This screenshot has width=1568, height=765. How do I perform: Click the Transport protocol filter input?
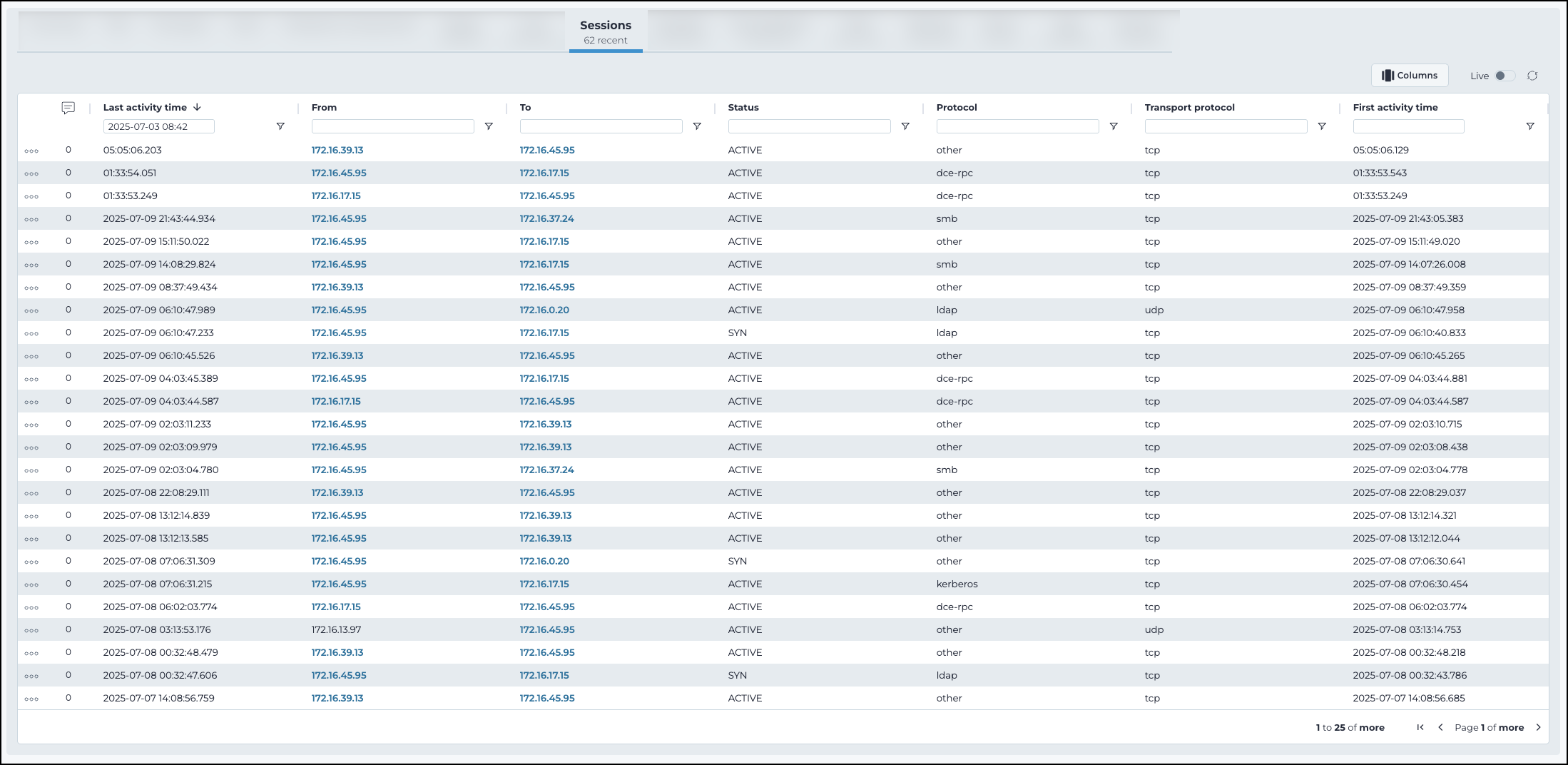(x=1226, y=126)
